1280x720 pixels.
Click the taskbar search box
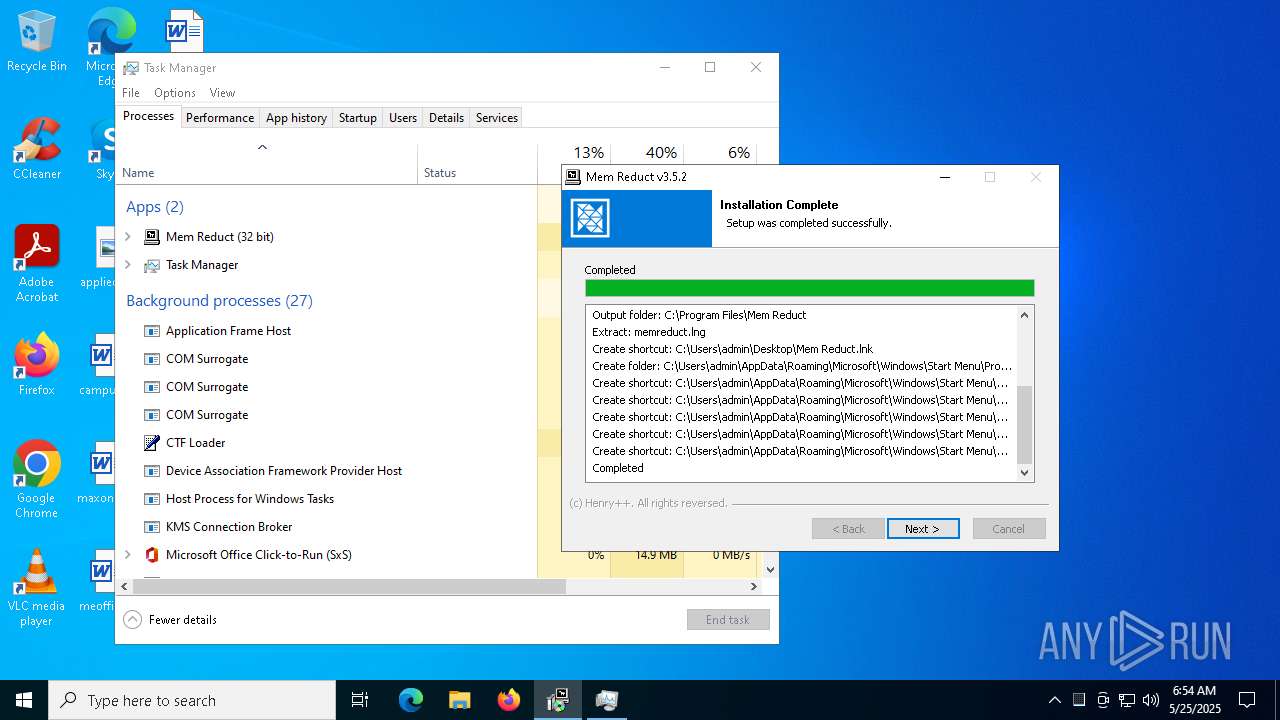(192, 700)
